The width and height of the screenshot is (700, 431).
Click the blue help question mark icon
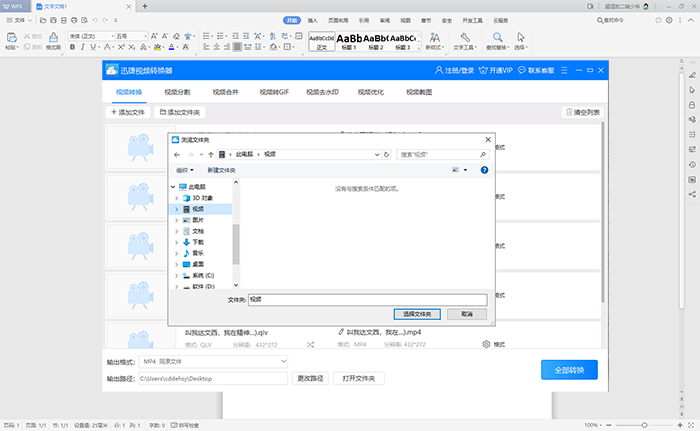484,170
